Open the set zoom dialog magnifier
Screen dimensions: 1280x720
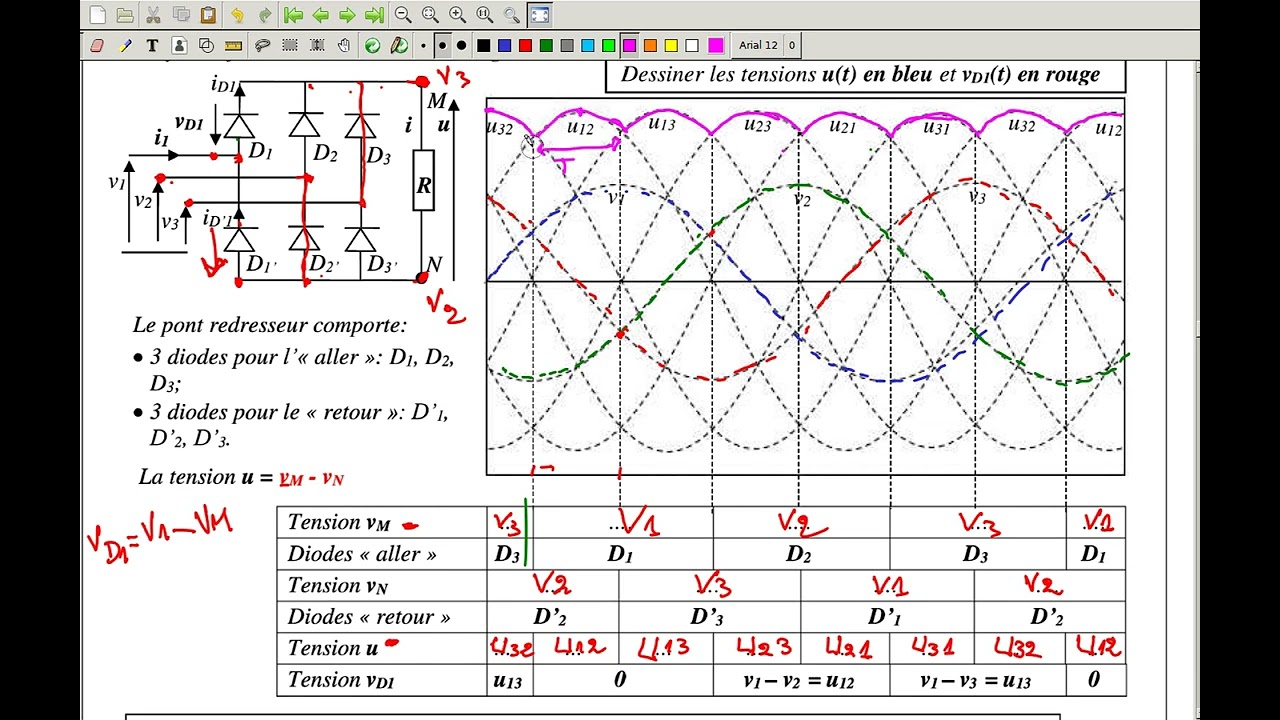[x=511, y=15]
